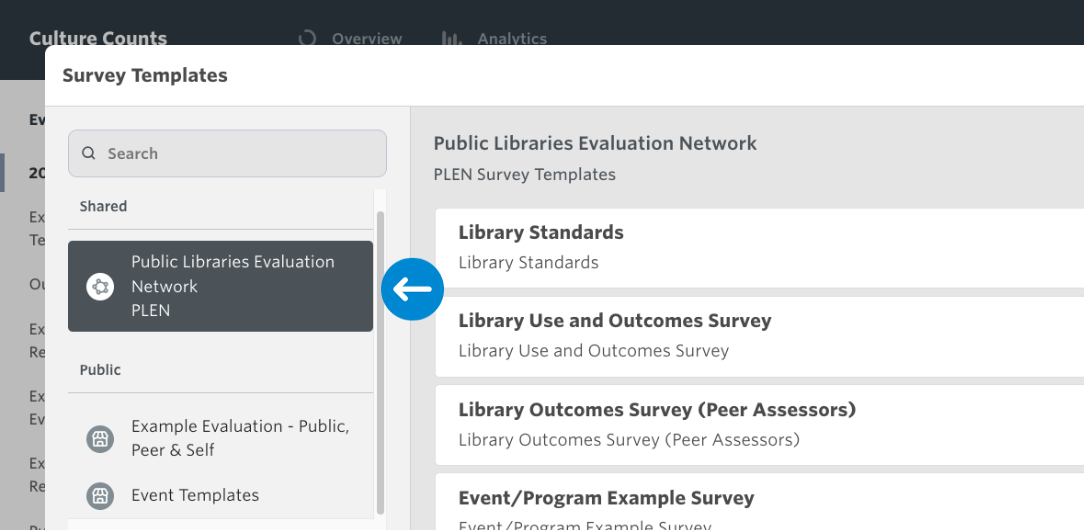The image size is (1084, 530).
Task: Select Public Libraries Evaluation Network category
Action: 232,286
